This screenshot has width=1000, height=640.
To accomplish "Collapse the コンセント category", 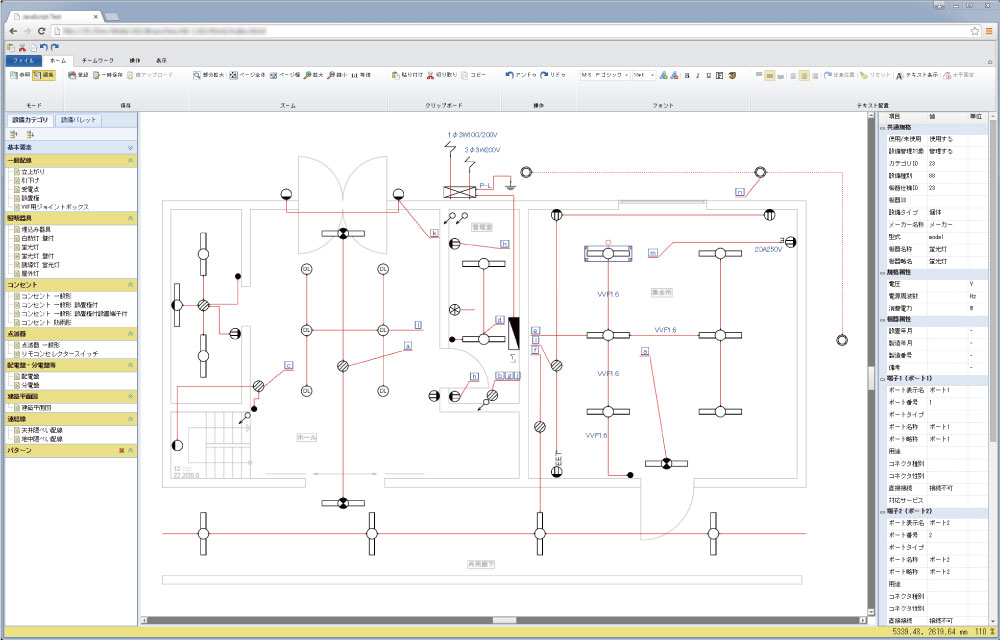I will pos(130,285).
